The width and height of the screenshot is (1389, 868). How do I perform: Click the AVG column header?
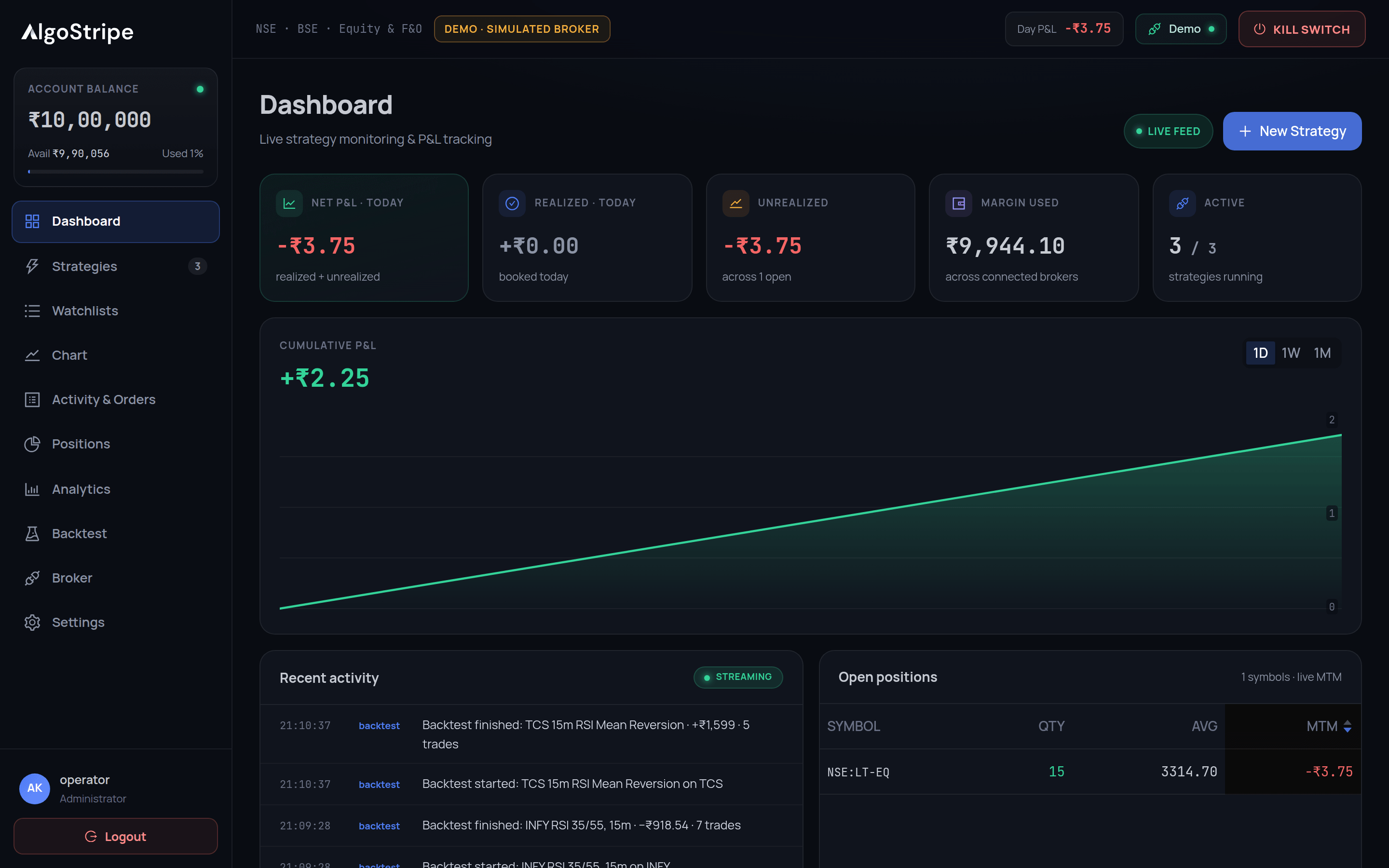pos(1204,726)
